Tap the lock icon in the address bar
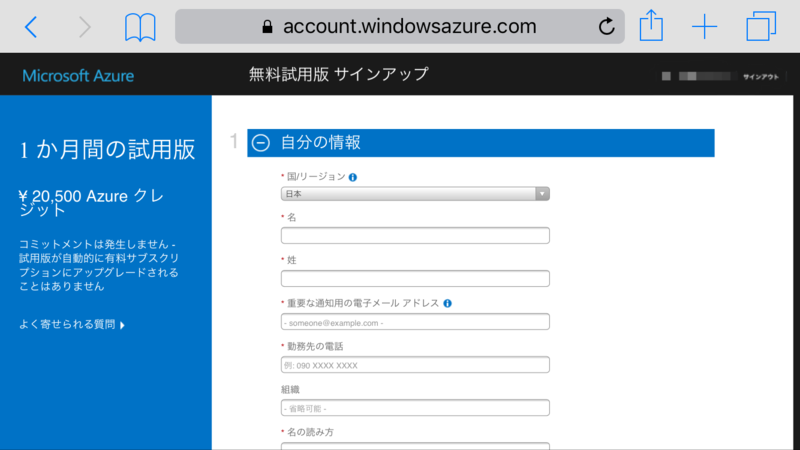The height and width of the screenshot is (450, 800). click(267, 27)
